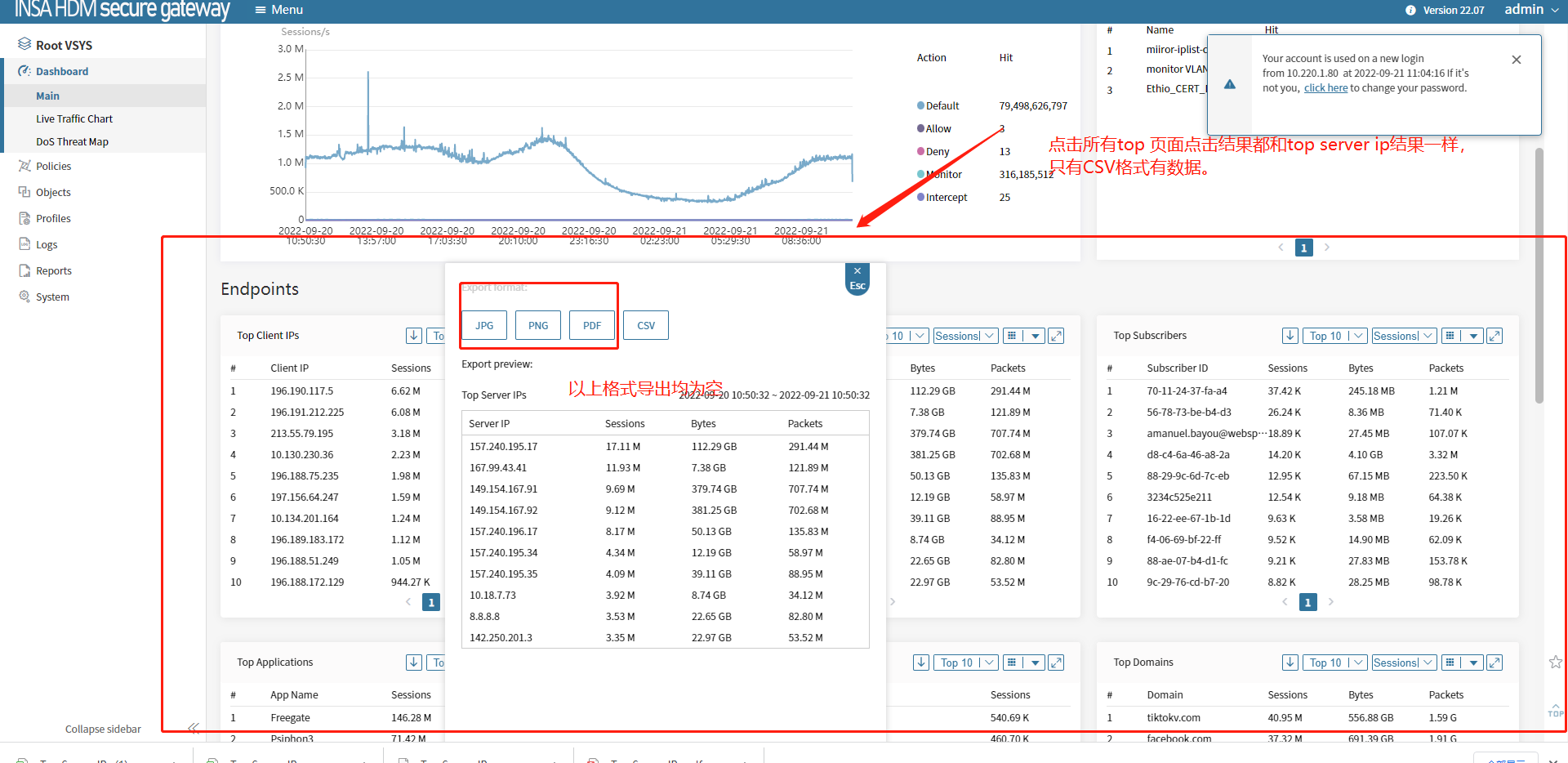The image size is (1568, 763).
Task: Close the export dialog with Esc button
Action: [x=857, y=279]
